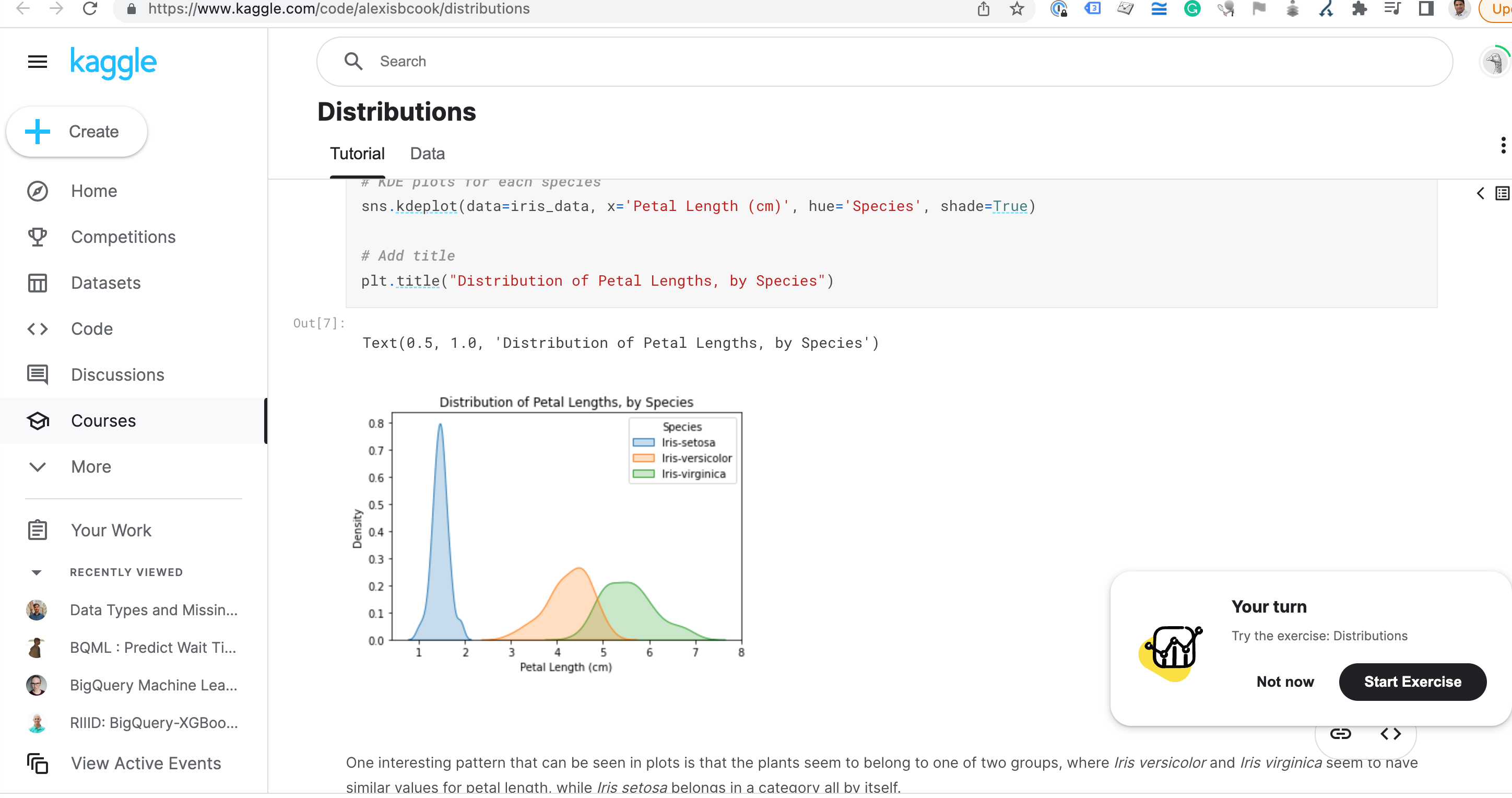Open the table of contents panel
The width and height of the screenshot is (1512, 798).
[x=1502, y=193]
